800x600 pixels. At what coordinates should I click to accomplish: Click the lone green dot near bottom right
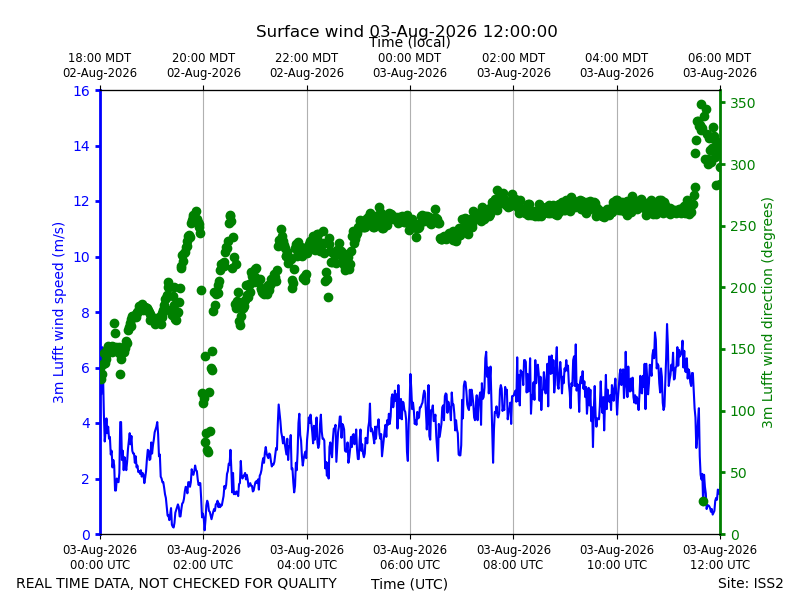(x=703, y=502)
